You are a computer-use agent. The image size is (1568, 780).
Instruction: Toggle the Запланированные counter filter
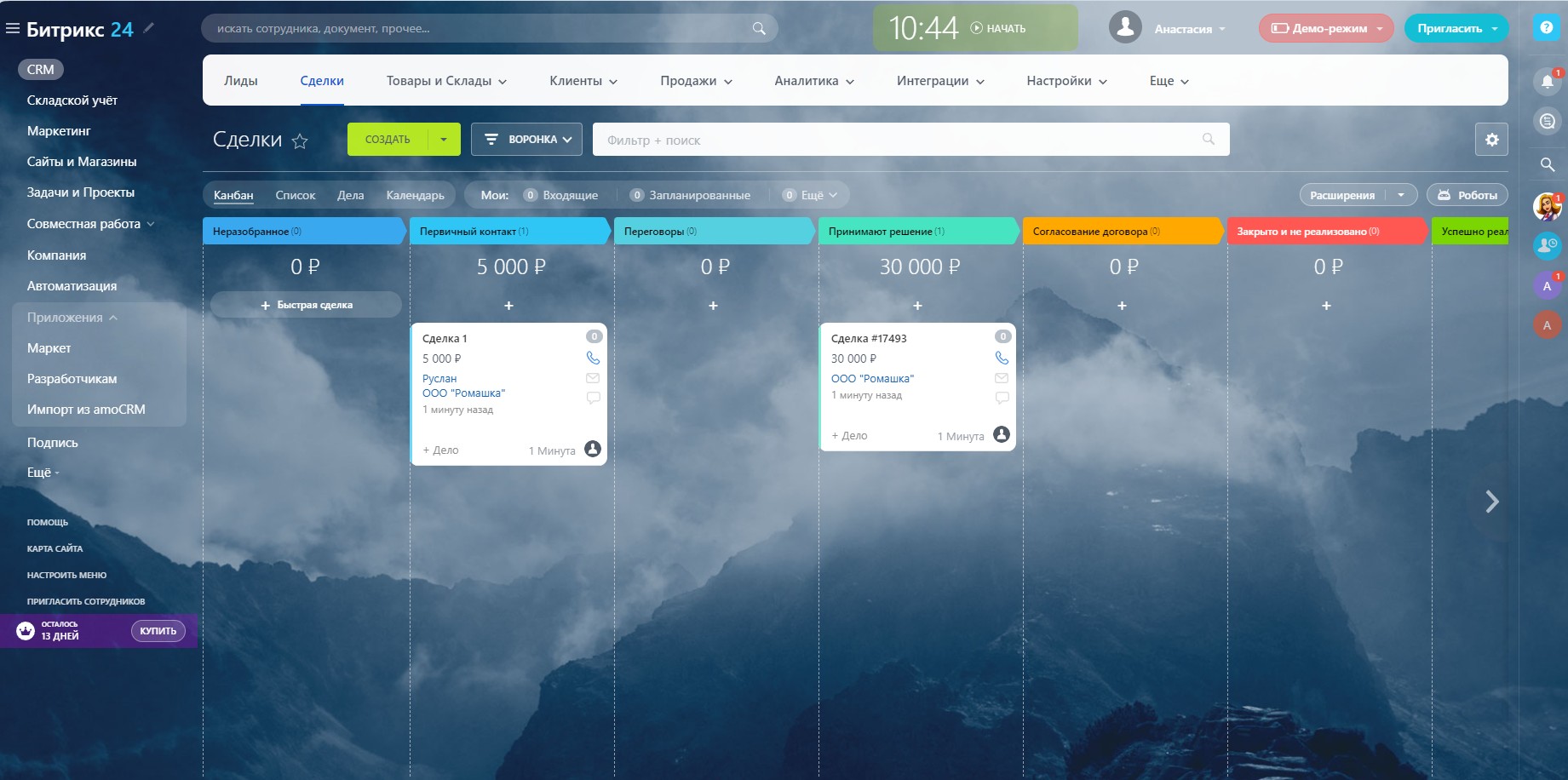tap(691, 195)
